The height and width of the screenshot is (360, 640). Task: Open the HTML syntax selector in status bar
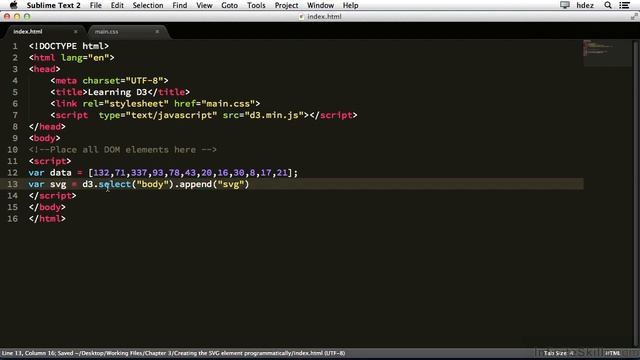[613, 353]
